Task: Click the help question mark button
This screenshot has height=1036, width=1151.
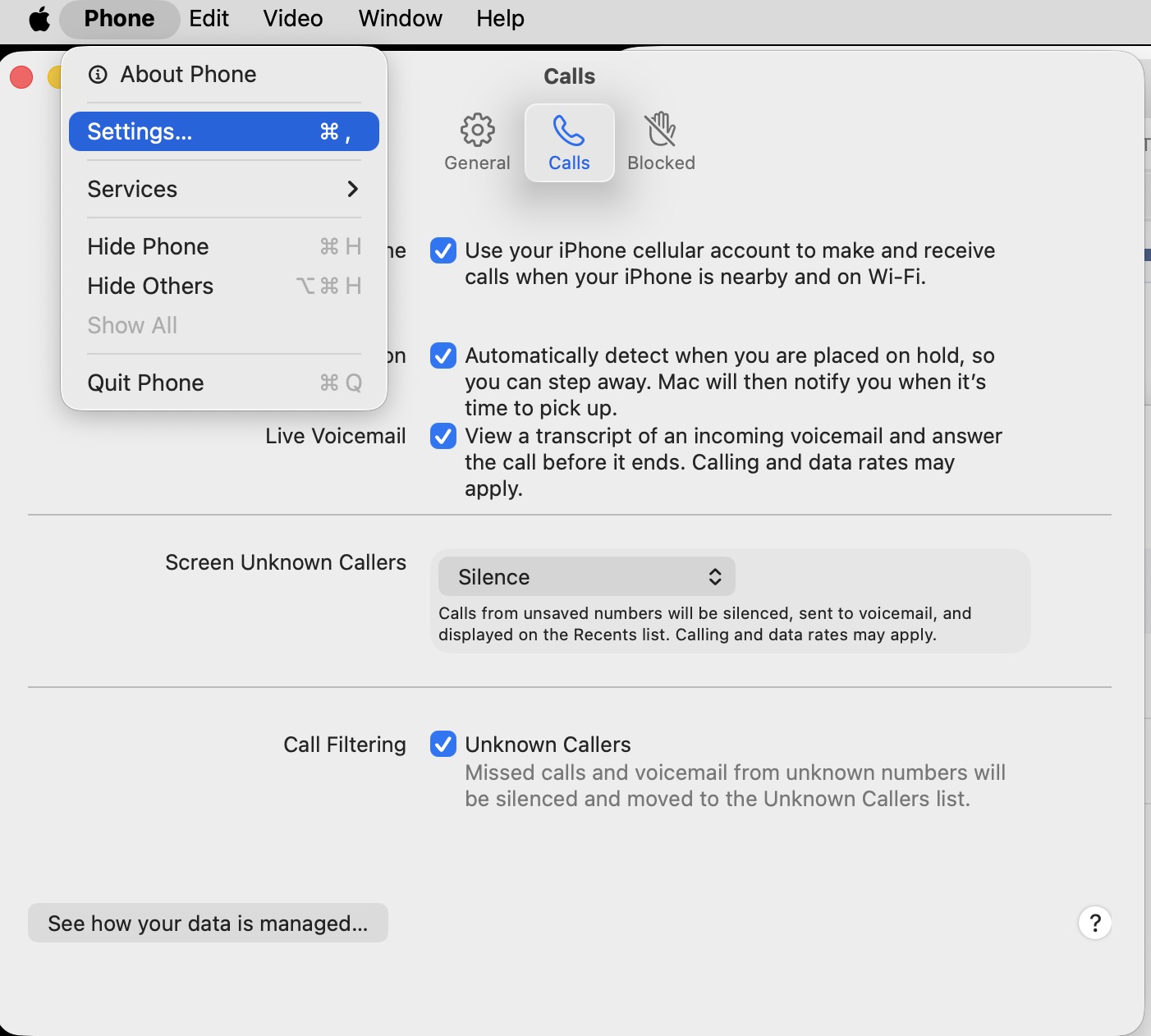Action: point(1094,923)
